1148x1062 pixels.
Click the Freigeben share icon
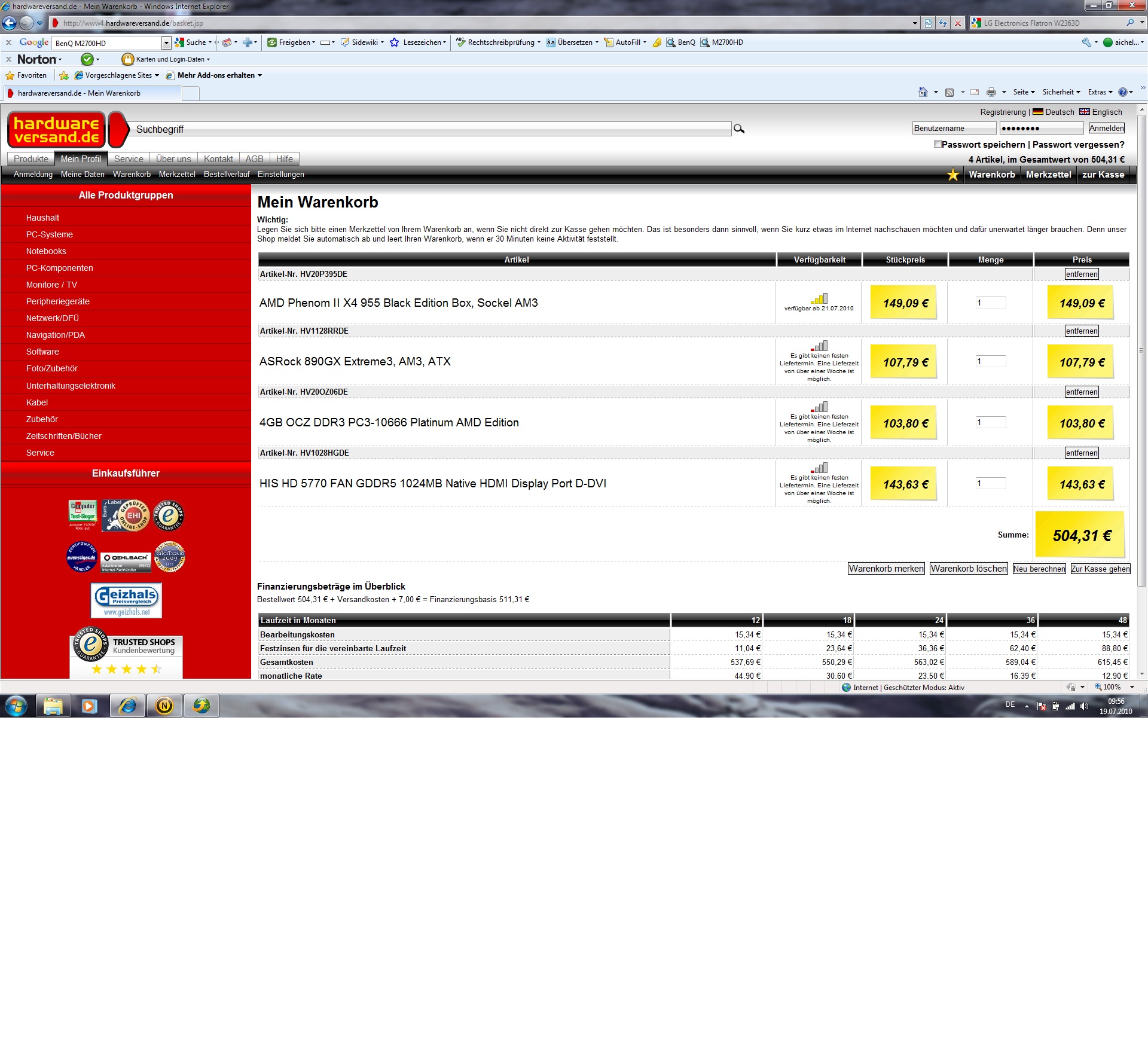pos(272,42)
